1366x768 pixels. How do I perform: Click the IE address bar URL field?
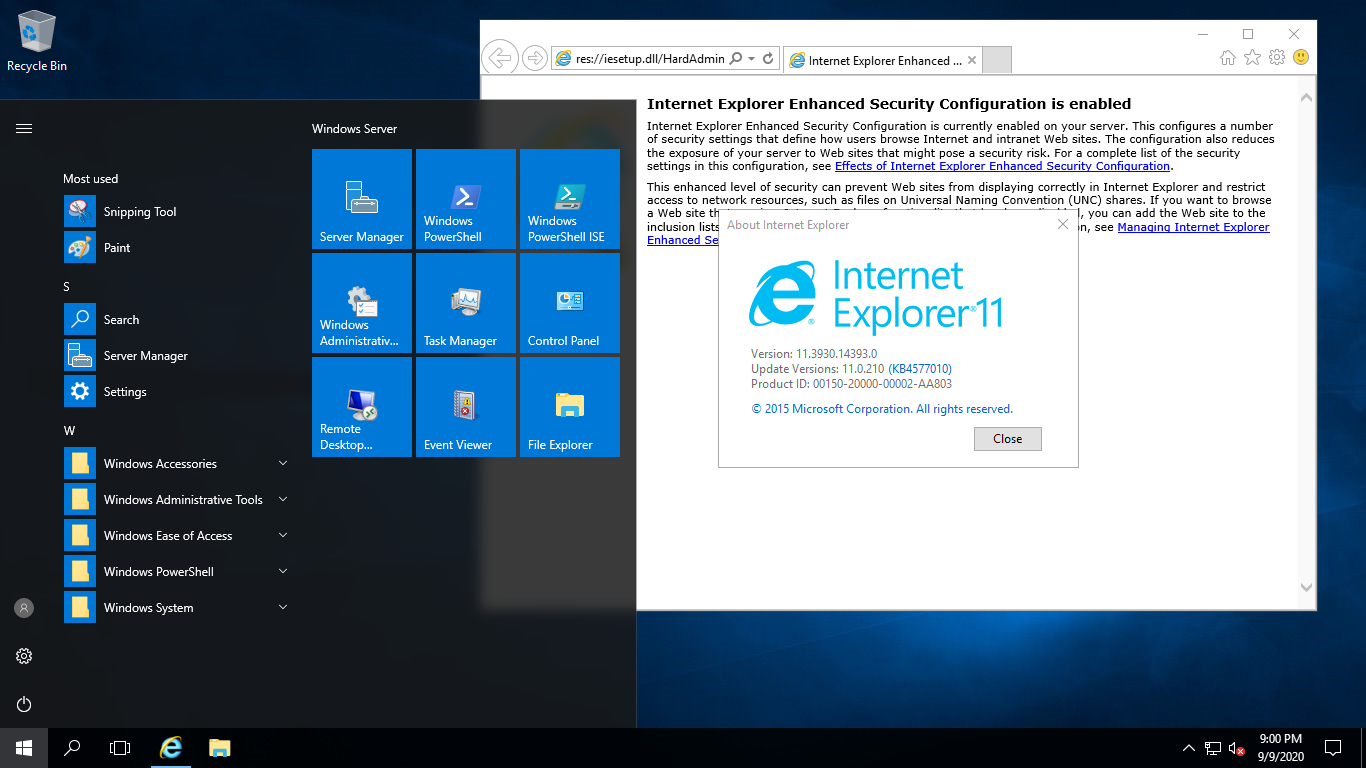[x=650, y=59]
